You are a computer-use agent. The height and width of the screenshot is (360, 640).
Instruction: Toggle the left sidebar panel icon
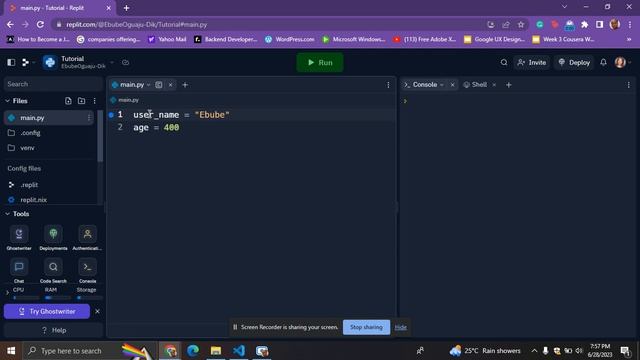pos(11,62)
